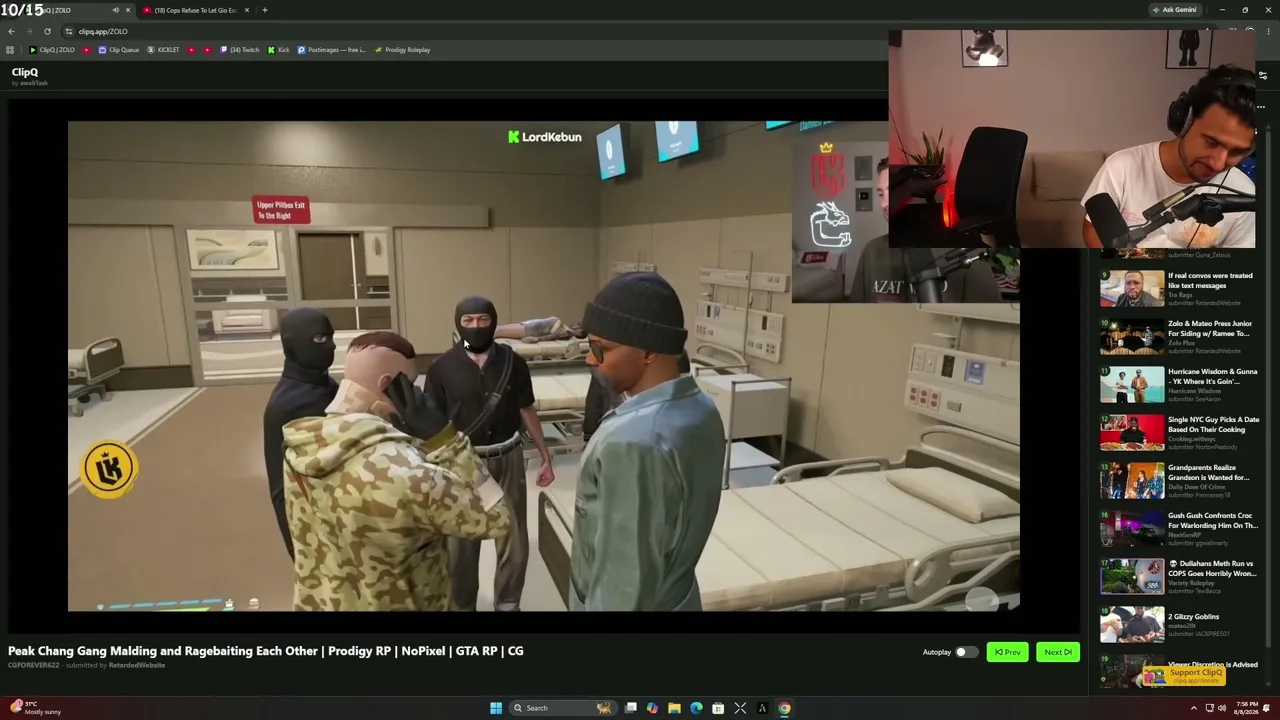
Task: Open queue clip 'Zolo & Mateo Press Junior'
Action: pyautogui.click(x=1180, y=336)
